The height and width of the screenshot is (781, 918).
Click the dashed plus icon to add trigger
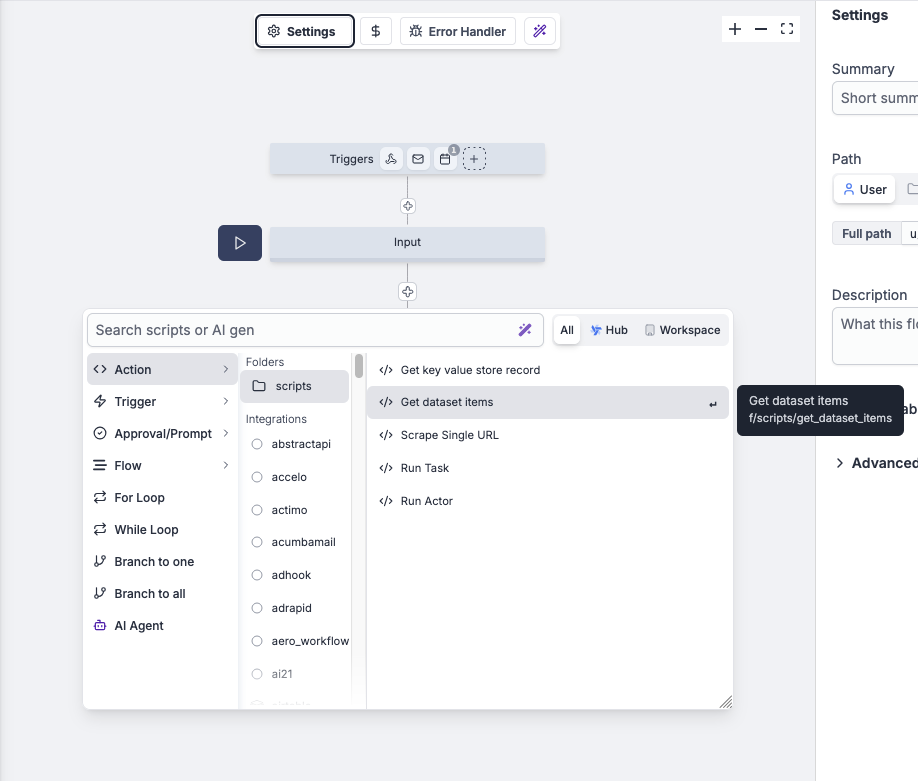click(475, 158)
